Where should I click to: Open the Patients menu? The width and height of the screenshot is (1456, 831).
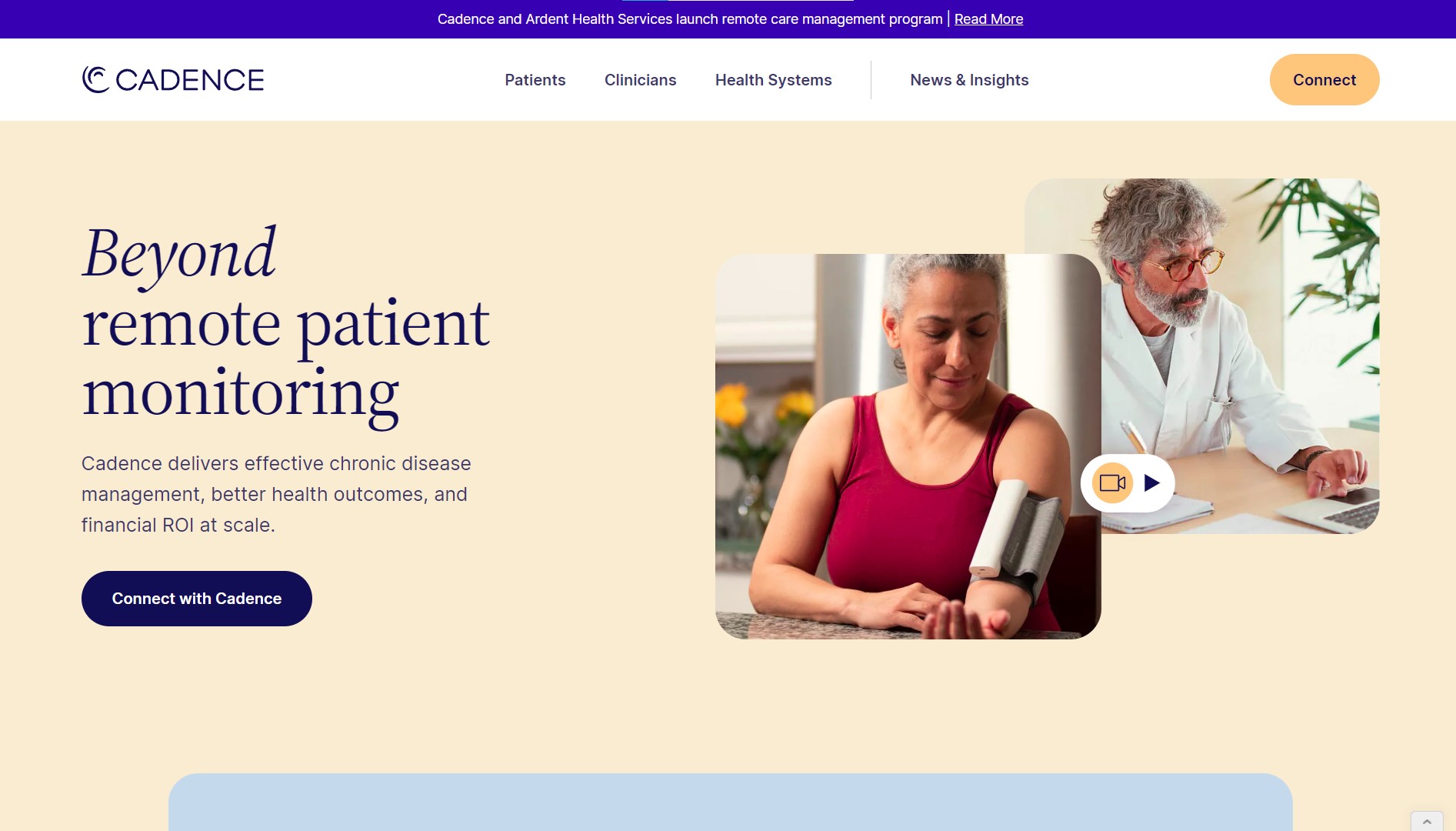(535, 80)
